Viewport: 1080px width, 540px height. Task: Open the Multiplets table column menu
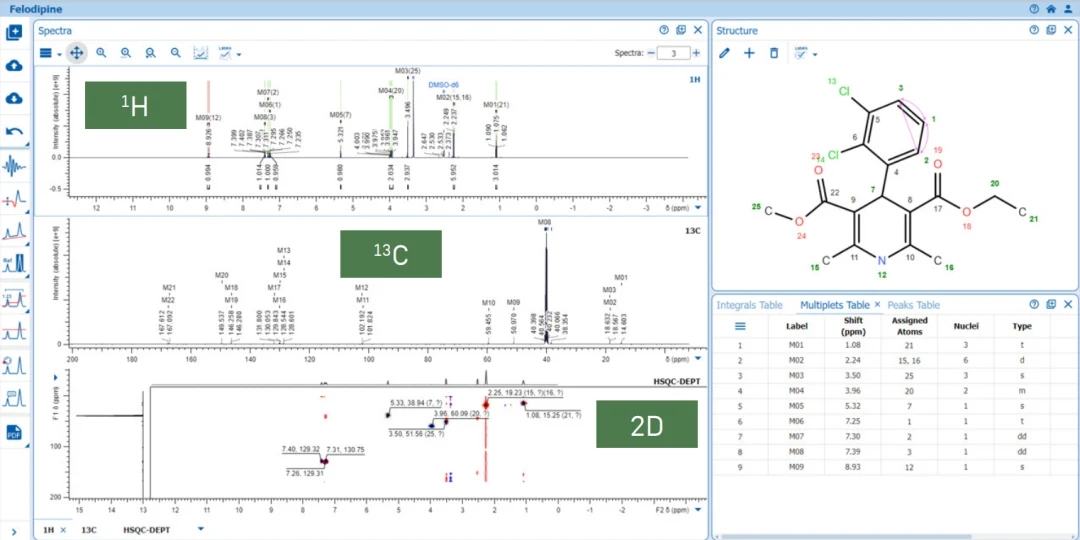(x=740, y=326)
